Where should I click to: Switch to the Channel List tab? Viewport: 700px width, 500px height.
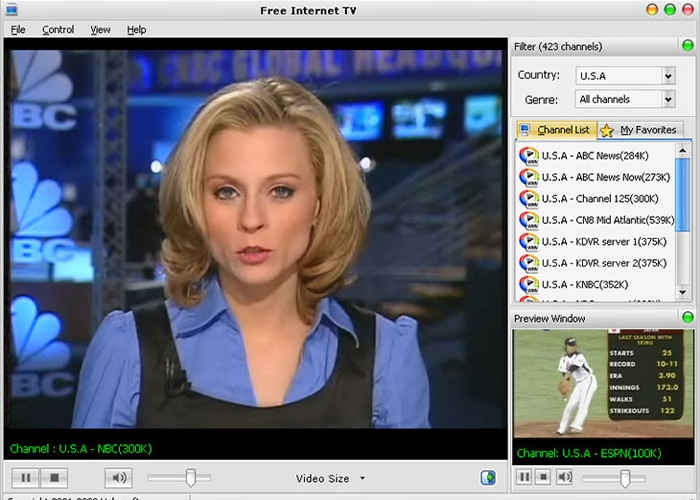point(556,130)
